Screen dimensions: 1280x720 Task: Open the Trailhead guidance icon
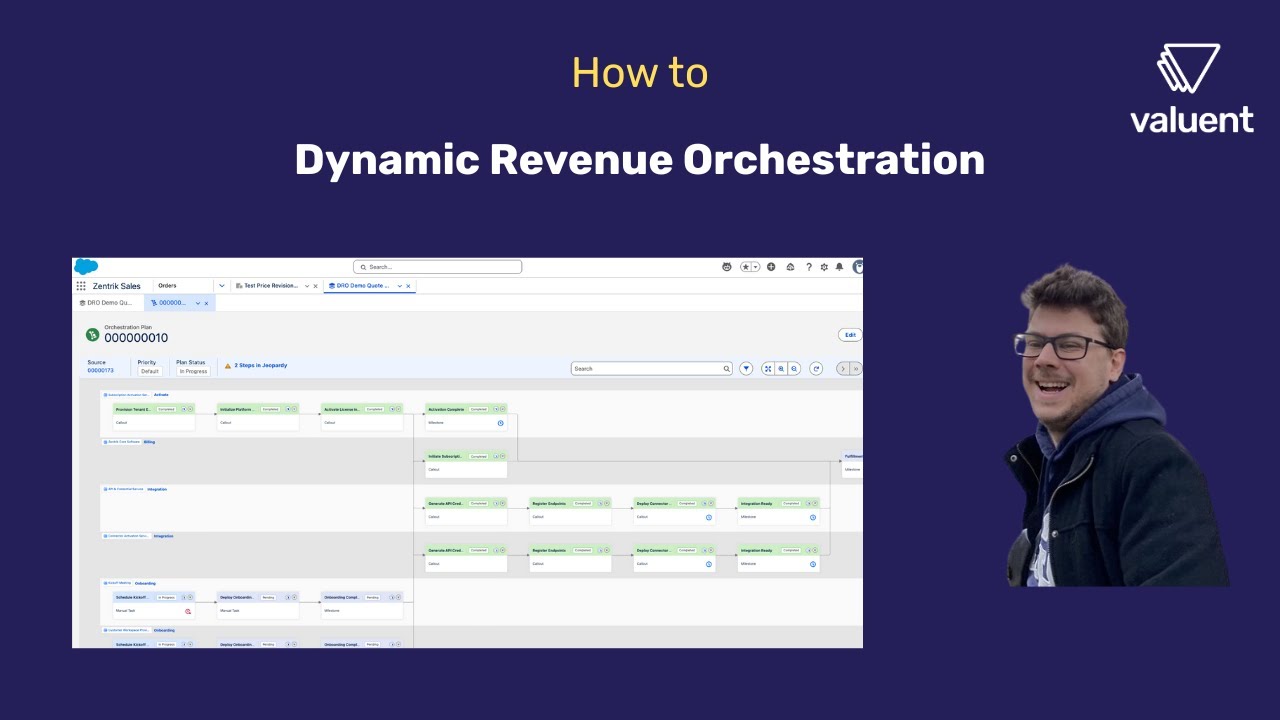(791, 267)
